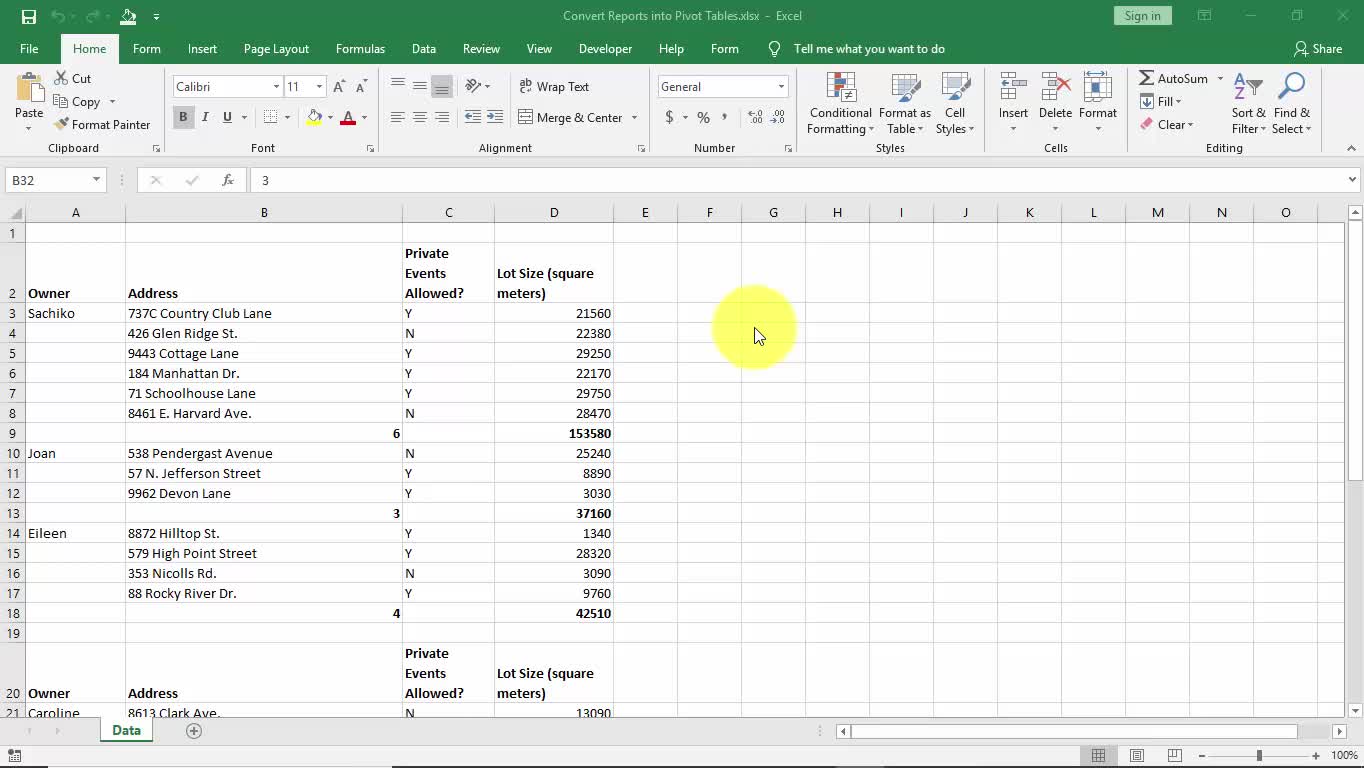
Task: Click the Insert Function fx icon
Action: point(228,180)
